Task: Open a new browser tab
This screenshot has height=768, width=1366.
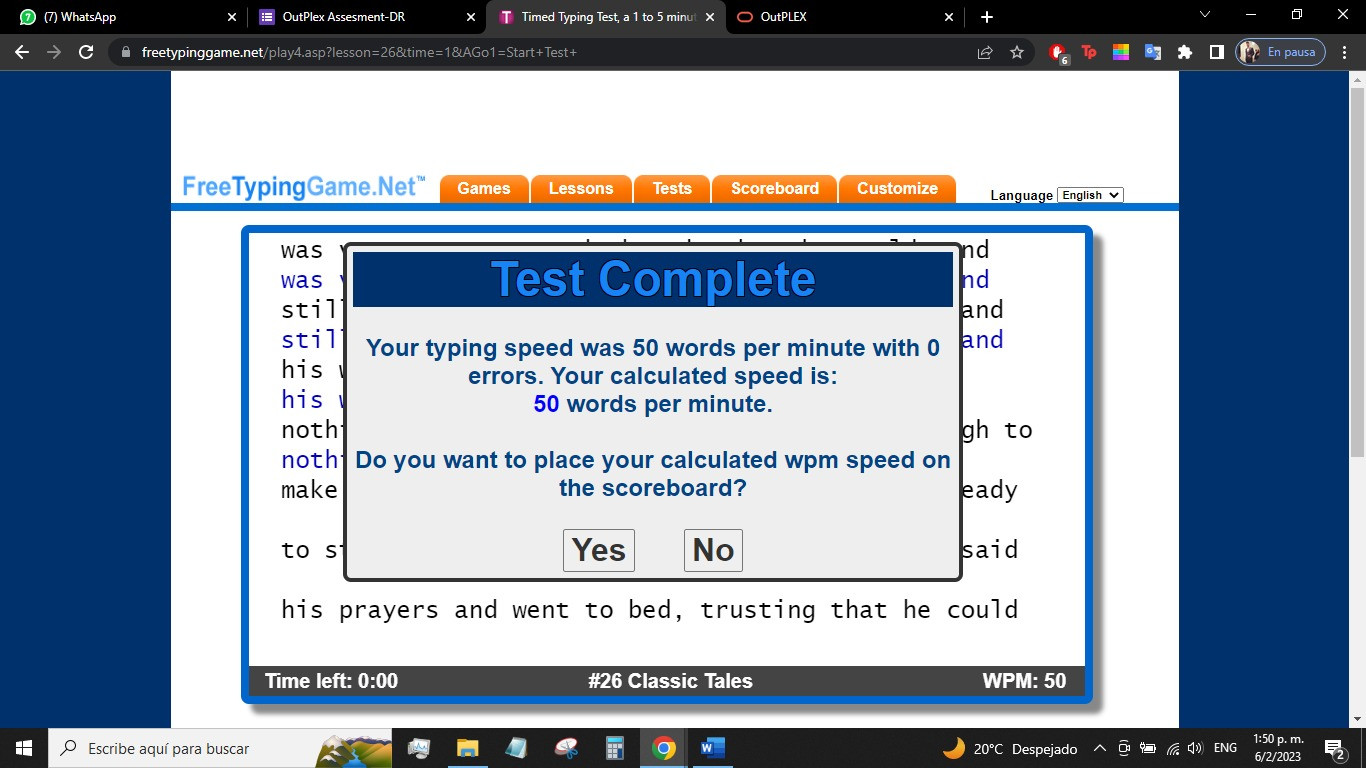Action: click(x=987, y=17)
